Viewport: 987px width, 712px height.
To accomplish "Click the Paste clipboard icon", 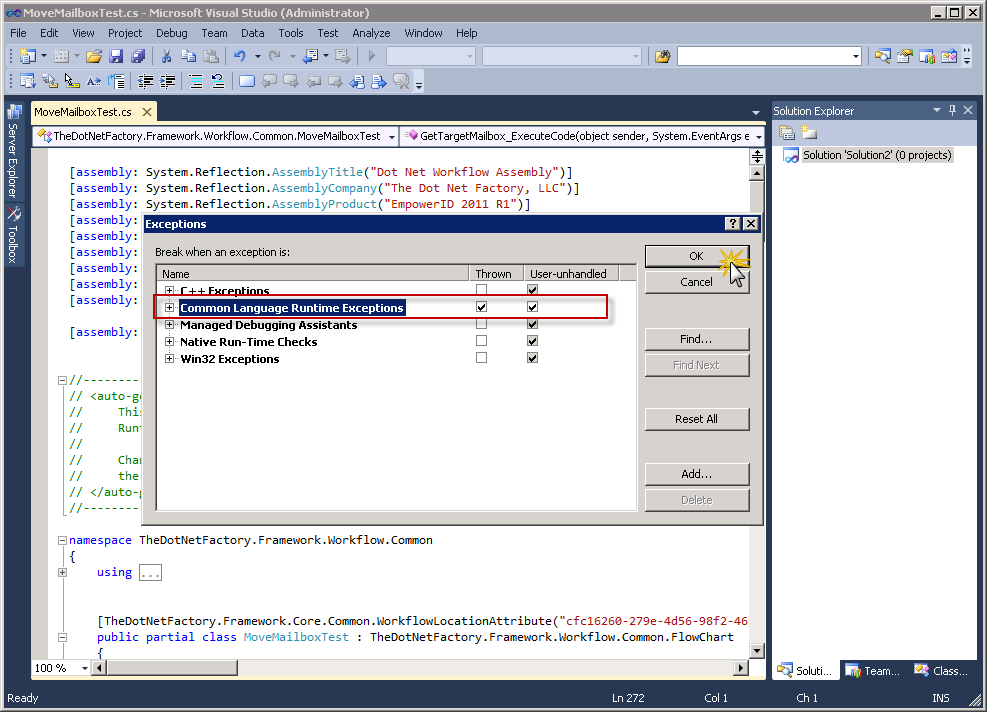I will [211, 57].
